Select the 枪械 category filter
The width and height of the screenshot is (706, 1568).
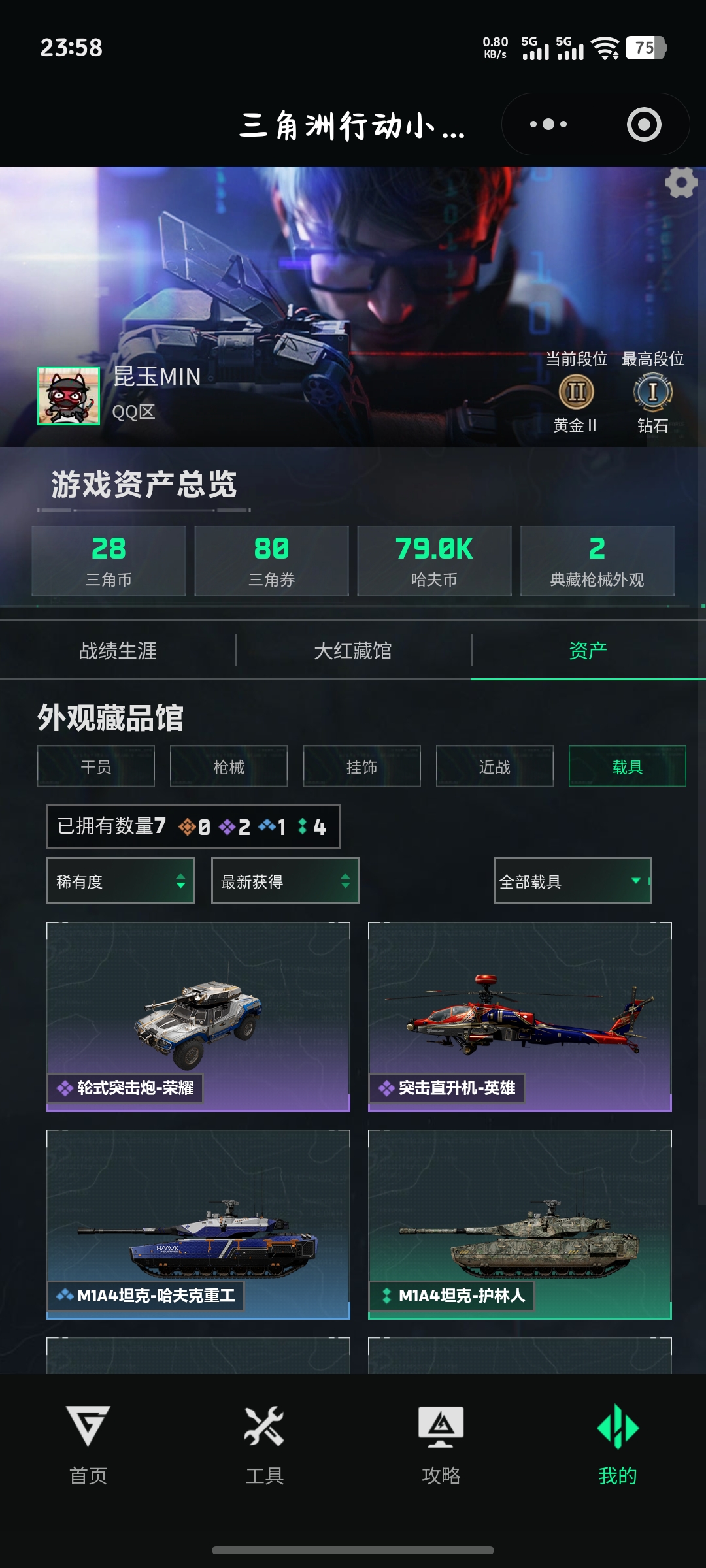[x=229, y=766]
